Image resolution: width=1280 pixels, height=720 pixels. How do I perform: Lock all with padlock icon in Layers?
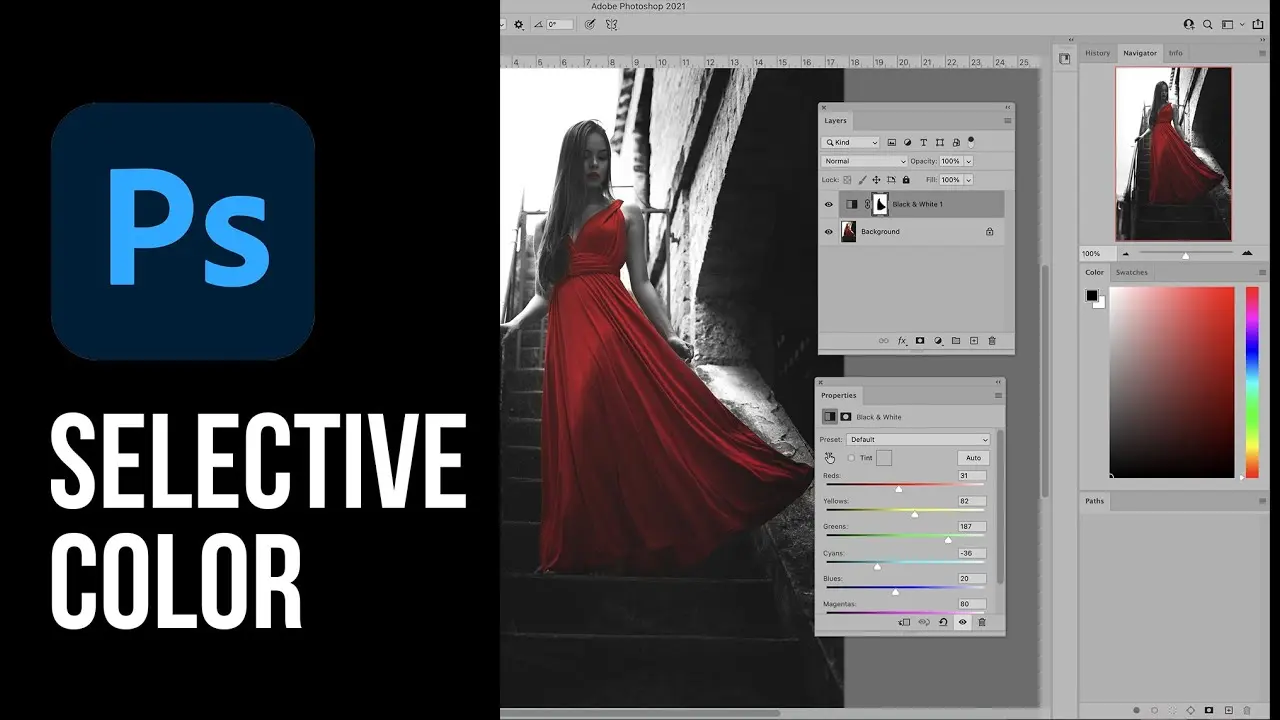tap(906, 180)
